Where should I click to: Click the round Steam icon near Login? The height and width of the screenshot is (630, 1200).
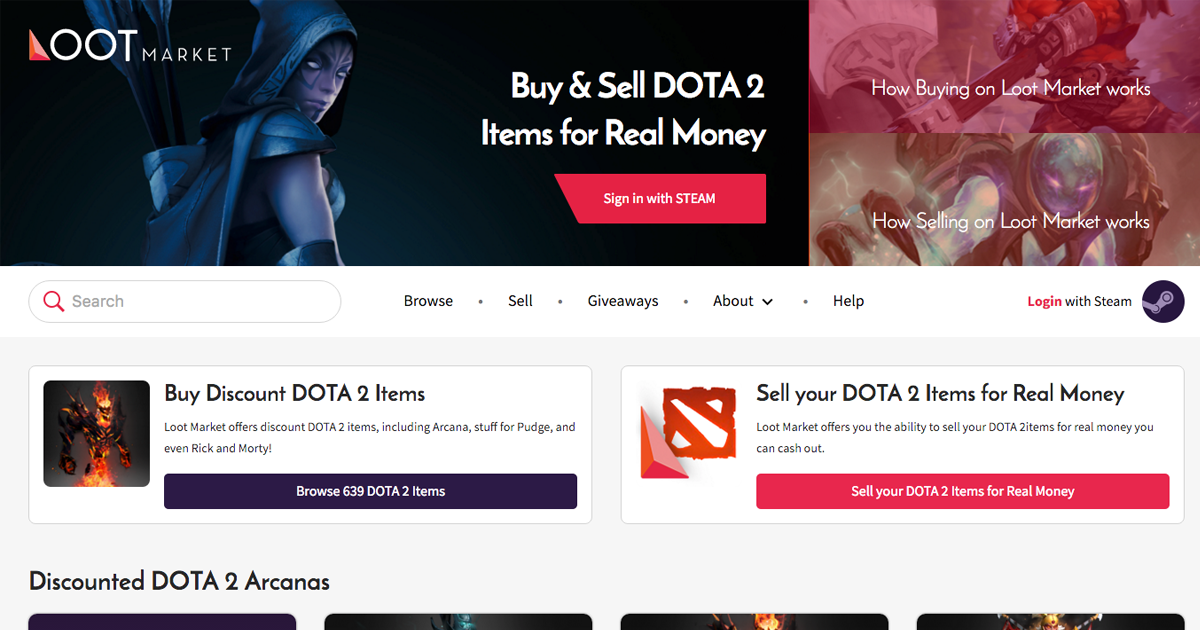tap(1163, 301)
